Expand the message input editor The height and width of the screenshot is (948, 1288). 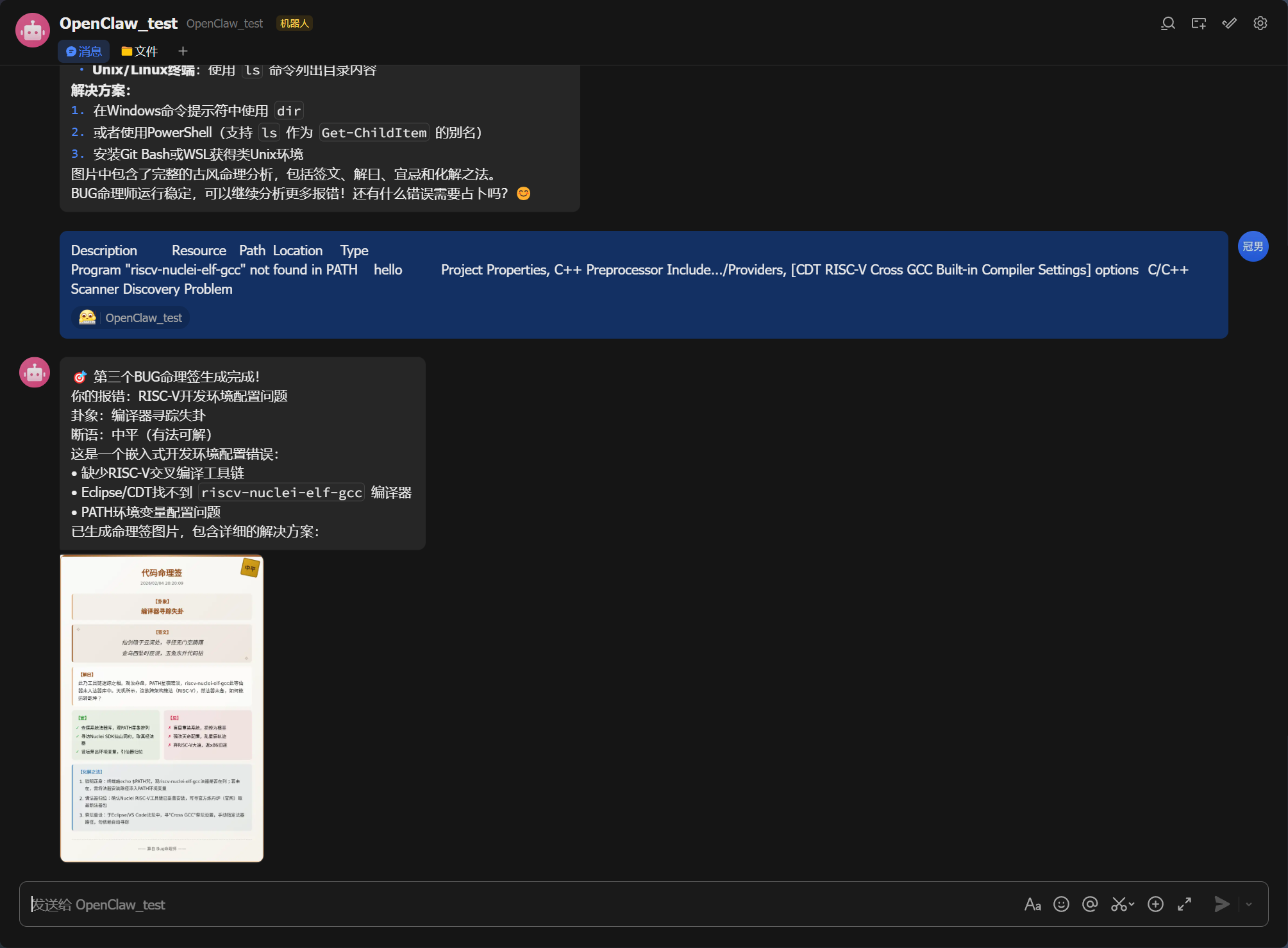click(x=1184, y=904)
